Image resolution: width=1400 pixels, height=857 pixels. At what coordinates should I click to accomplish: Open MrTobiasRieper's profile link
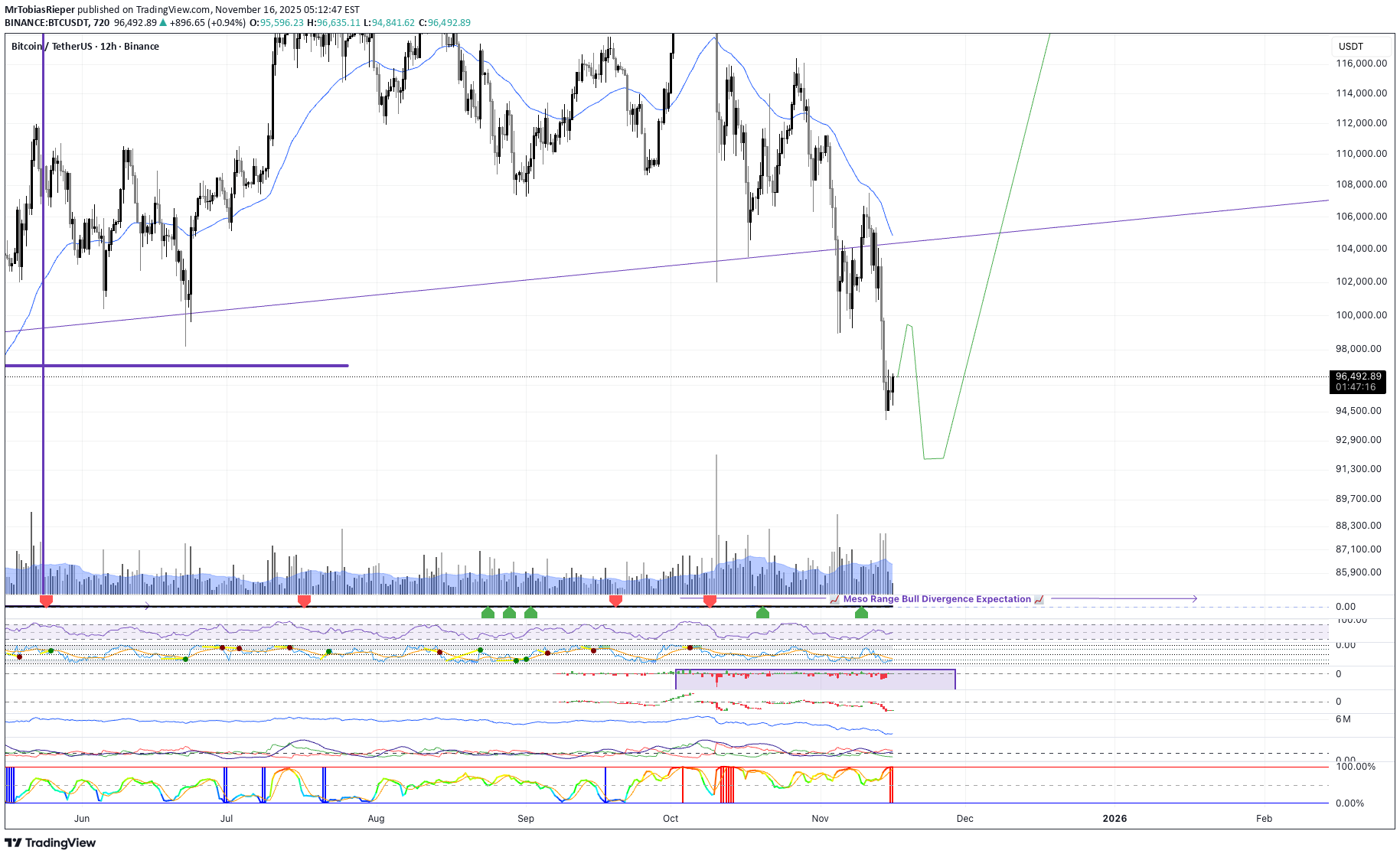click(38, 9)
